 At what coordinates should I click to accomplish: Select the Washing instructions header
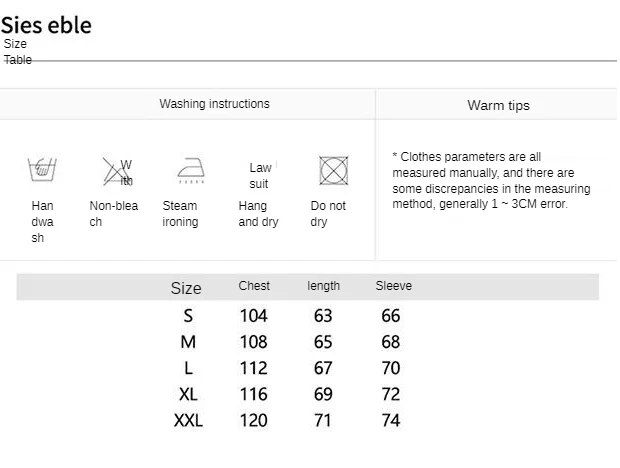[214, 104]
